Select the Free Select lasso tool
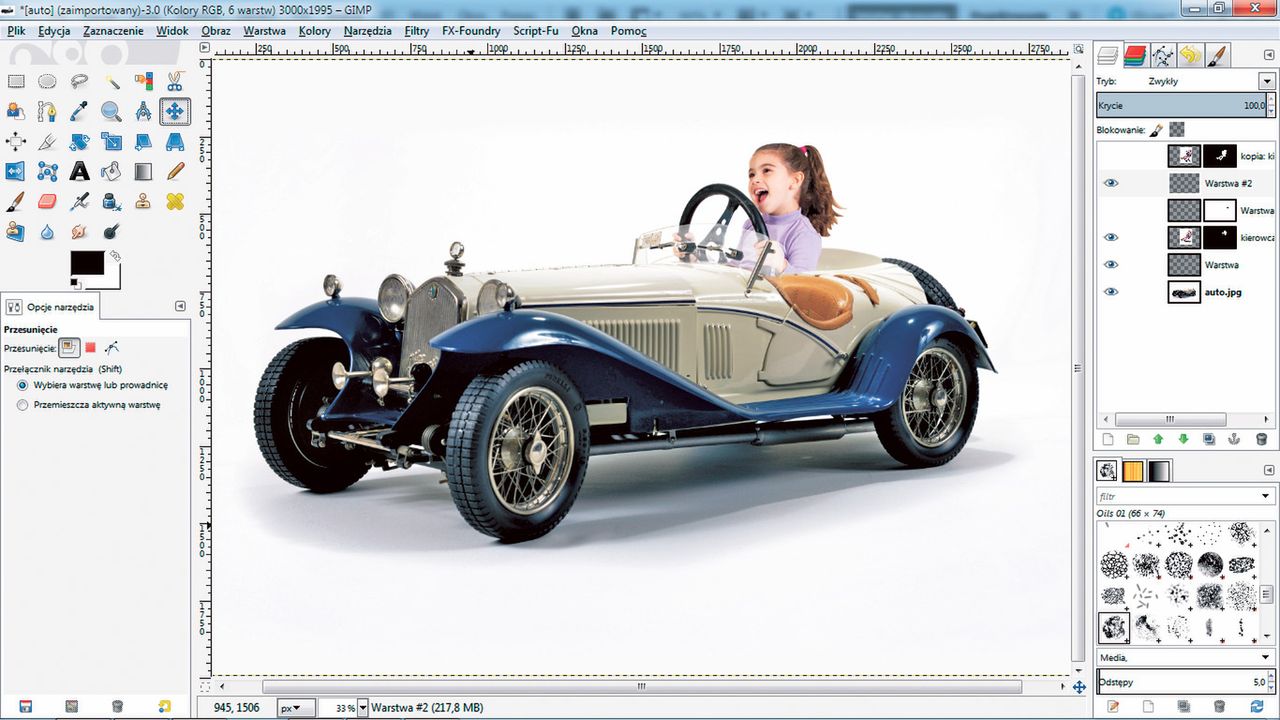 pos(79,81)
